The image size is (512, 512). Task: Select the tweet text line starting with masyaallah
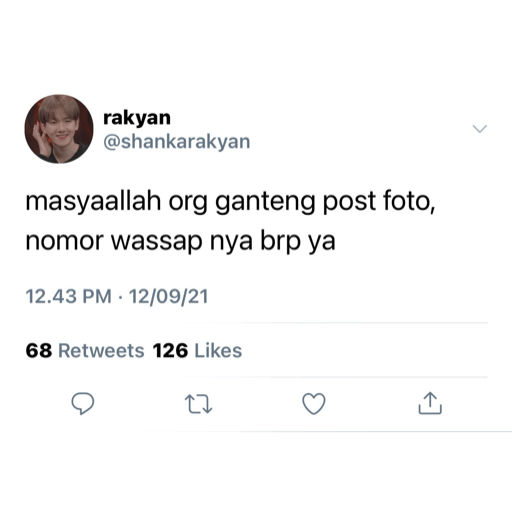(230, 202)
